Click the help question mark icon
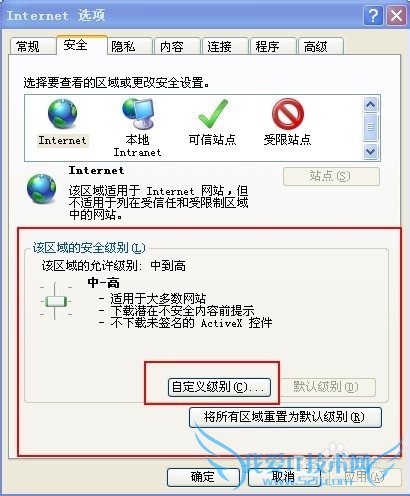410x496 pixels. click(373, 15)
